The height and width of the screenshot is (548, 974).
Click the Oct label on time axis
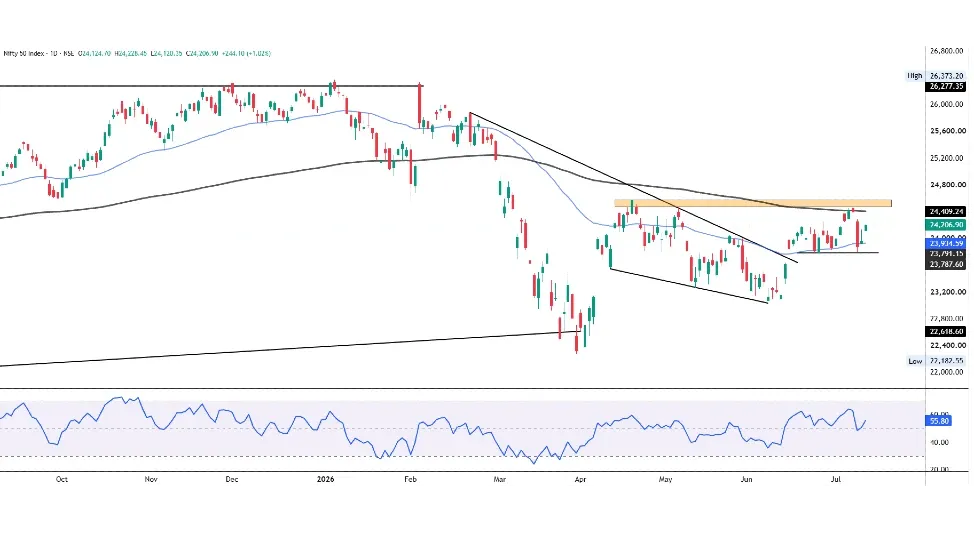coord(61,479)
